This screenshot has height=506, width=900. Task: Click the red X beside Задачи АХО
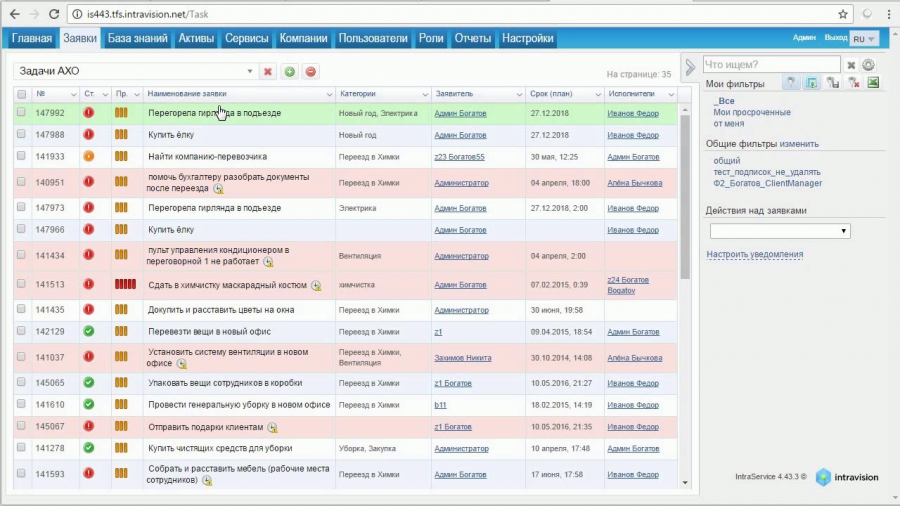267,72
